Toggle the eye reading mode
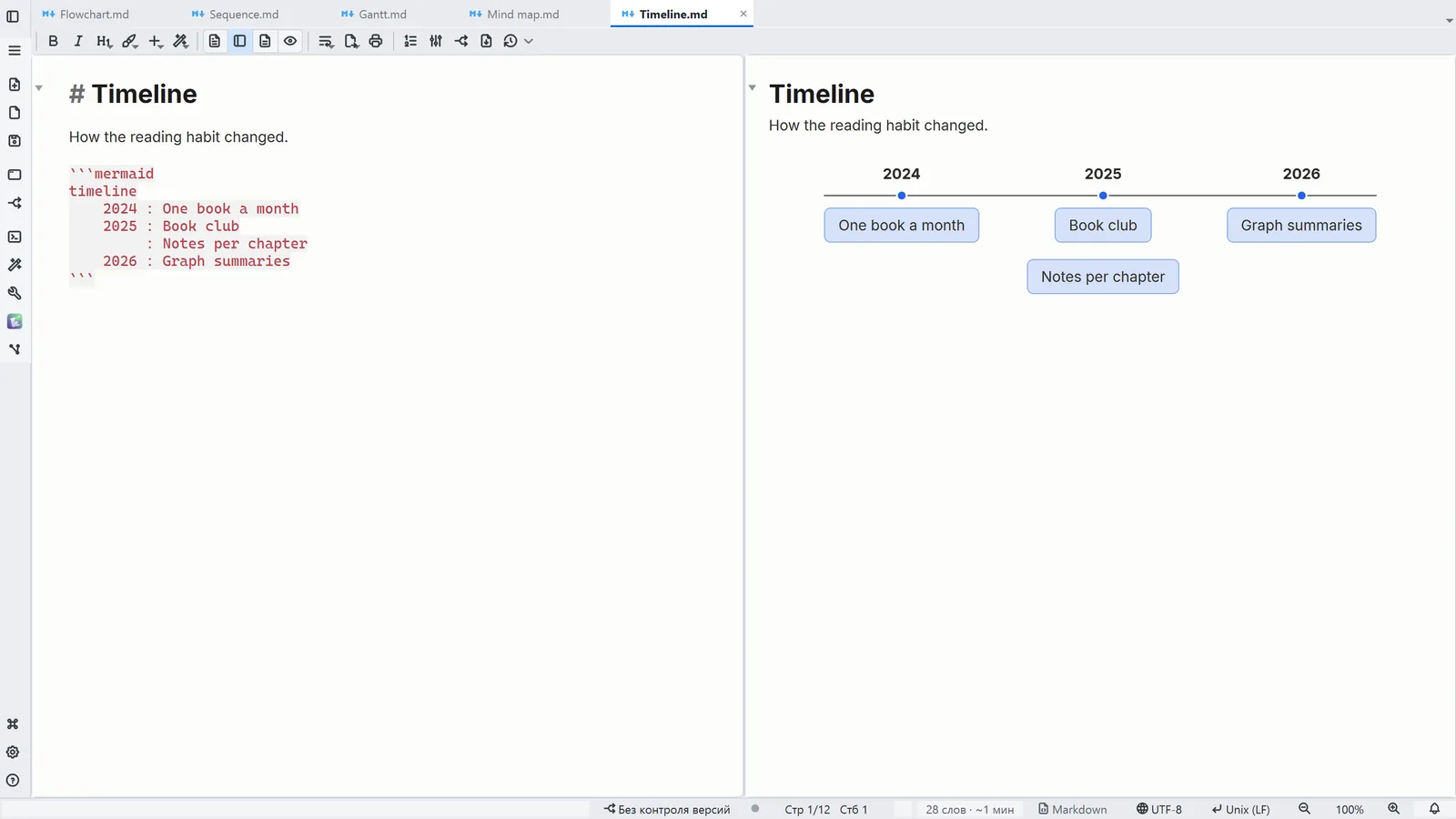The image size is (1456, 819). point(290,41)
